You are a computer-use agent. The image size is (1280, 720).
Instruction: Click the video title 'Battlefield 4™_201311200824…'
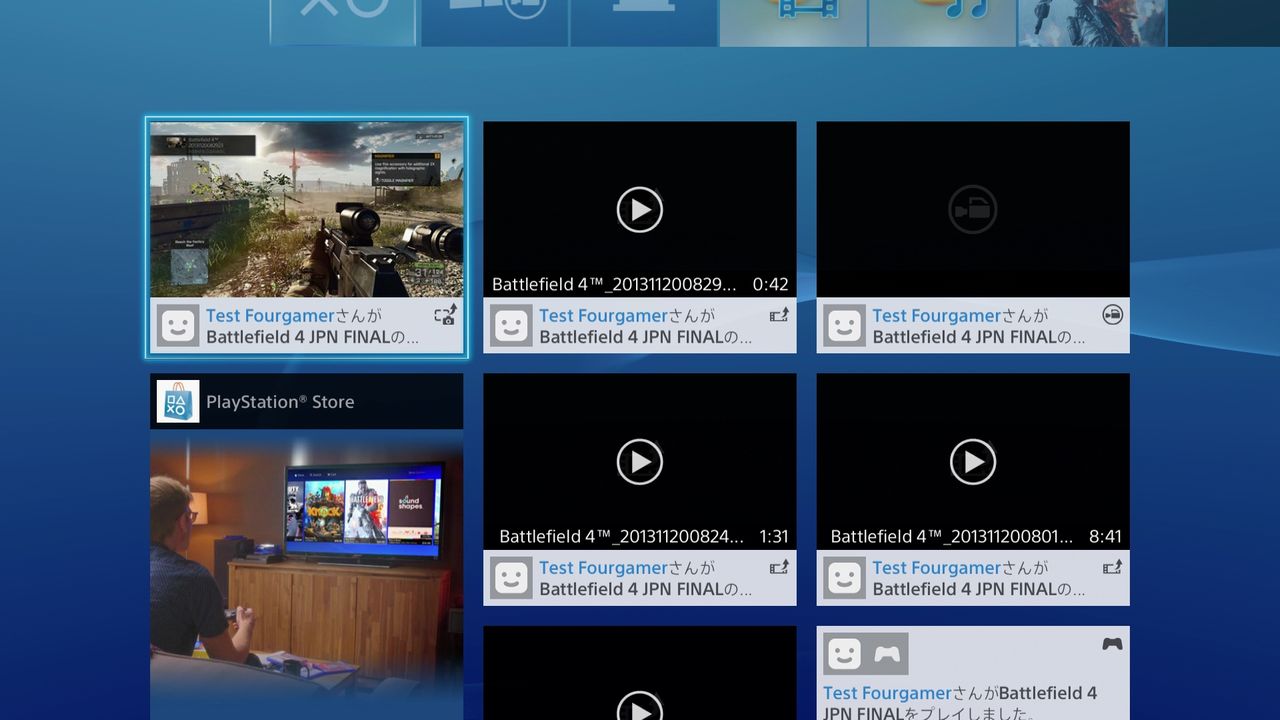(x=622, y=536)
